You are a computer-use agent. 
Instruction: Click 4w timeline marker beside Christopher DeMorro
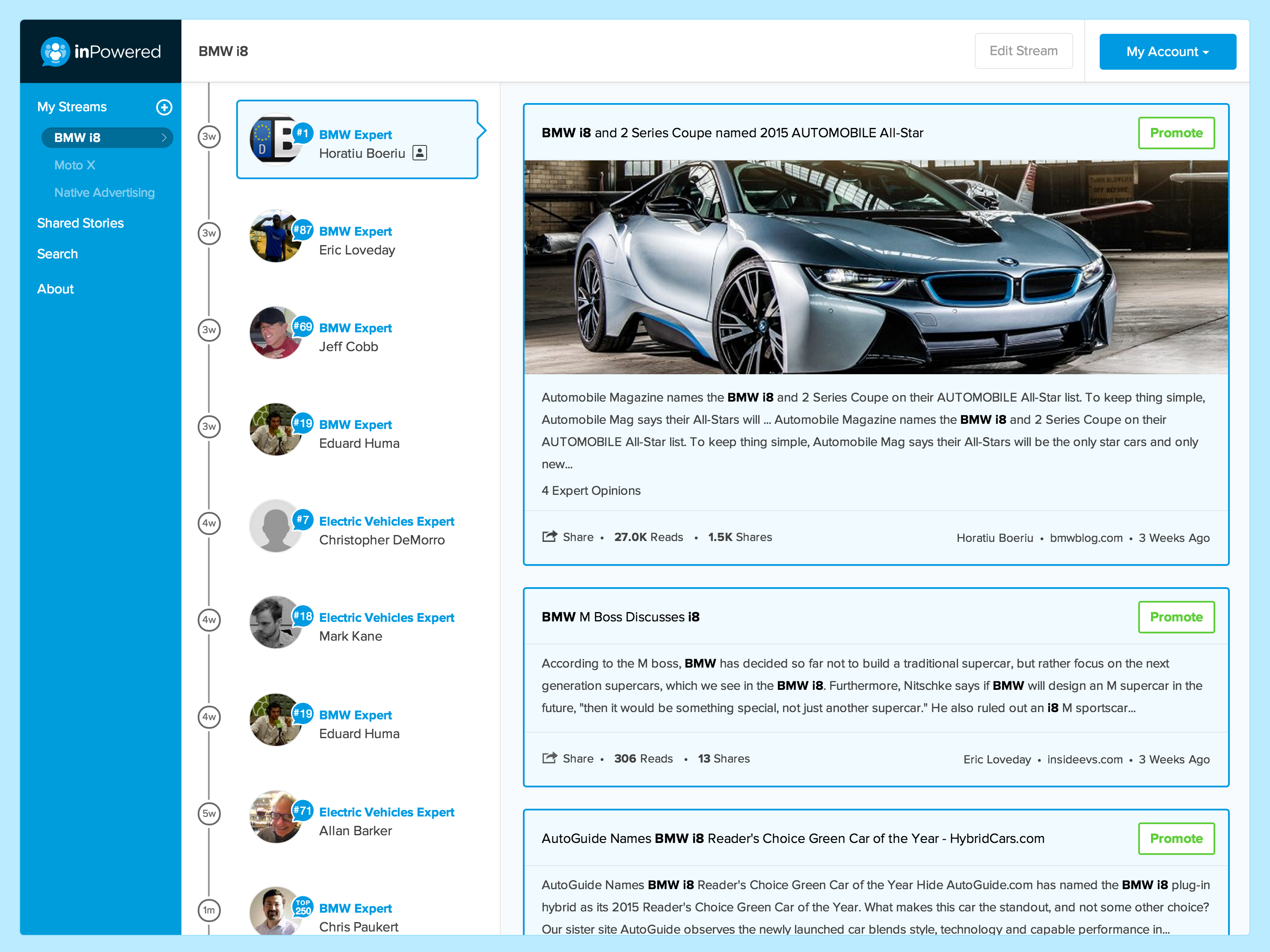click(209, 523)
